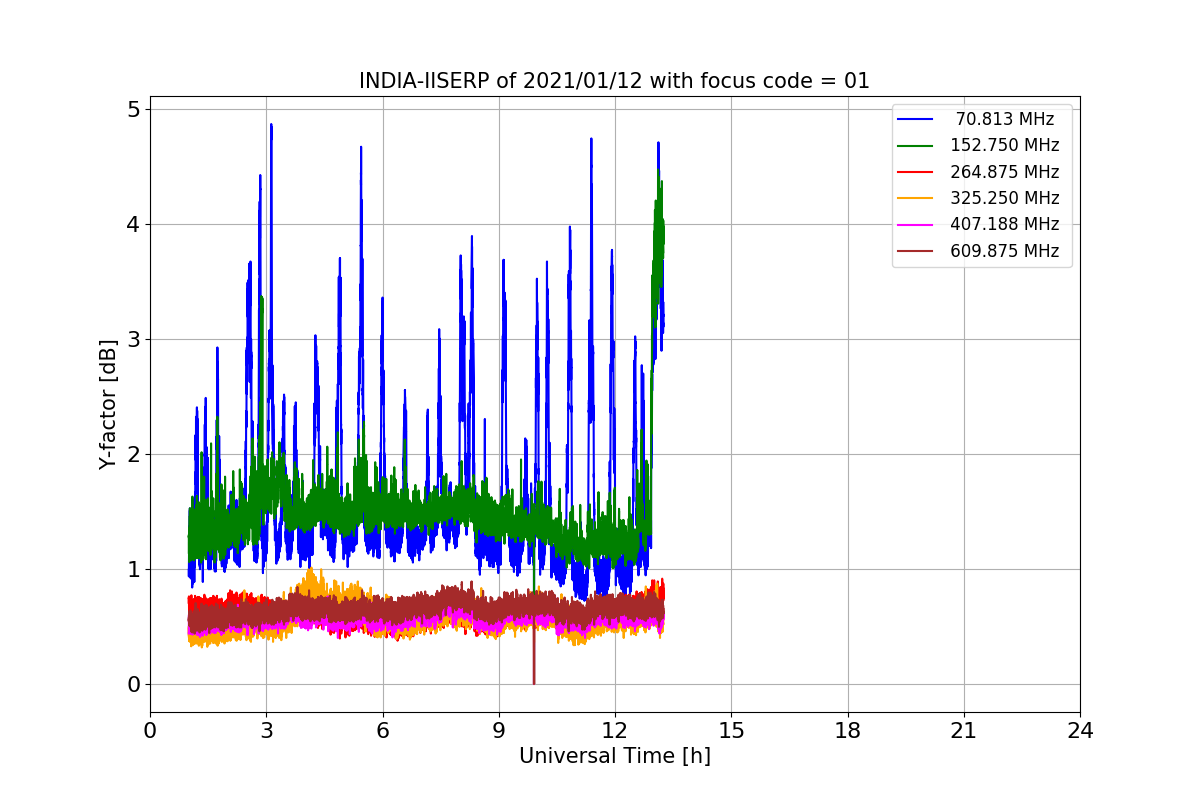This screenshot has width=1200, height=800.
Task: Click the y-axis tick label '1'
Action: pyautogui.click(x=133, y=569)
